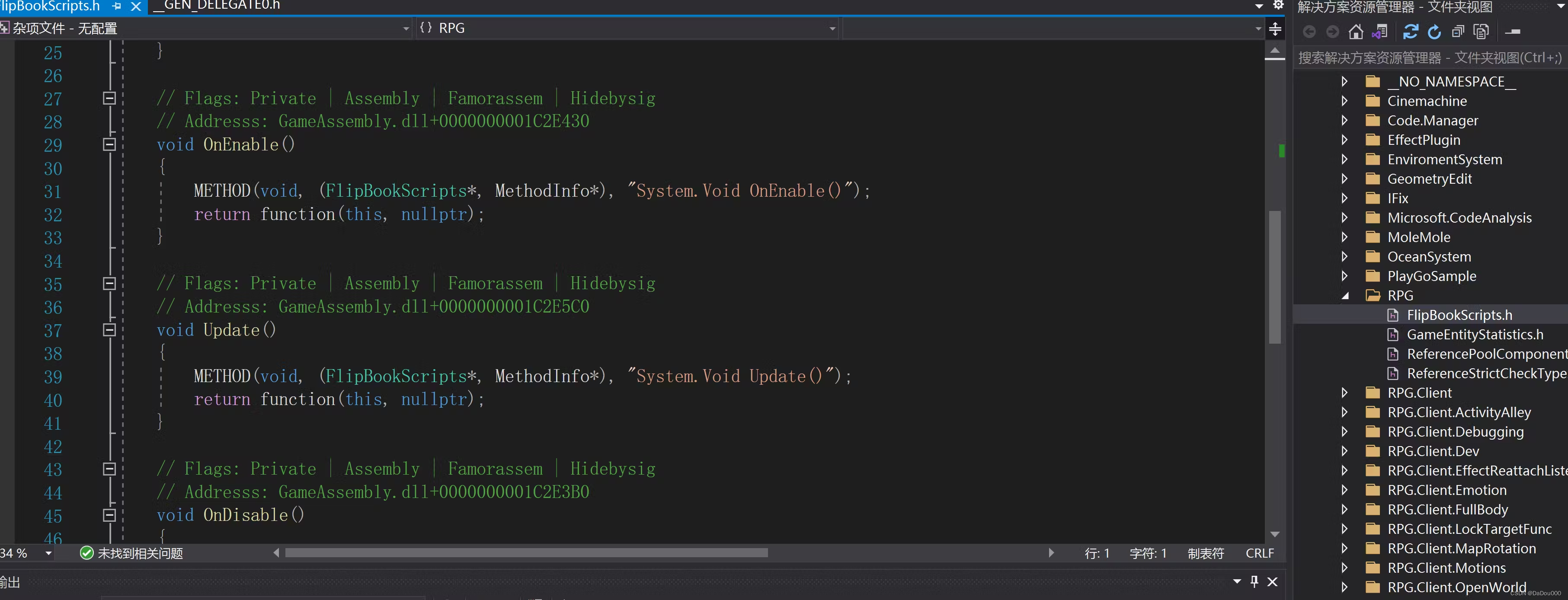Viewport: 1568px width, 600px height.
Task: Collapse the OnEnable function code block
Action: point(109,145)
